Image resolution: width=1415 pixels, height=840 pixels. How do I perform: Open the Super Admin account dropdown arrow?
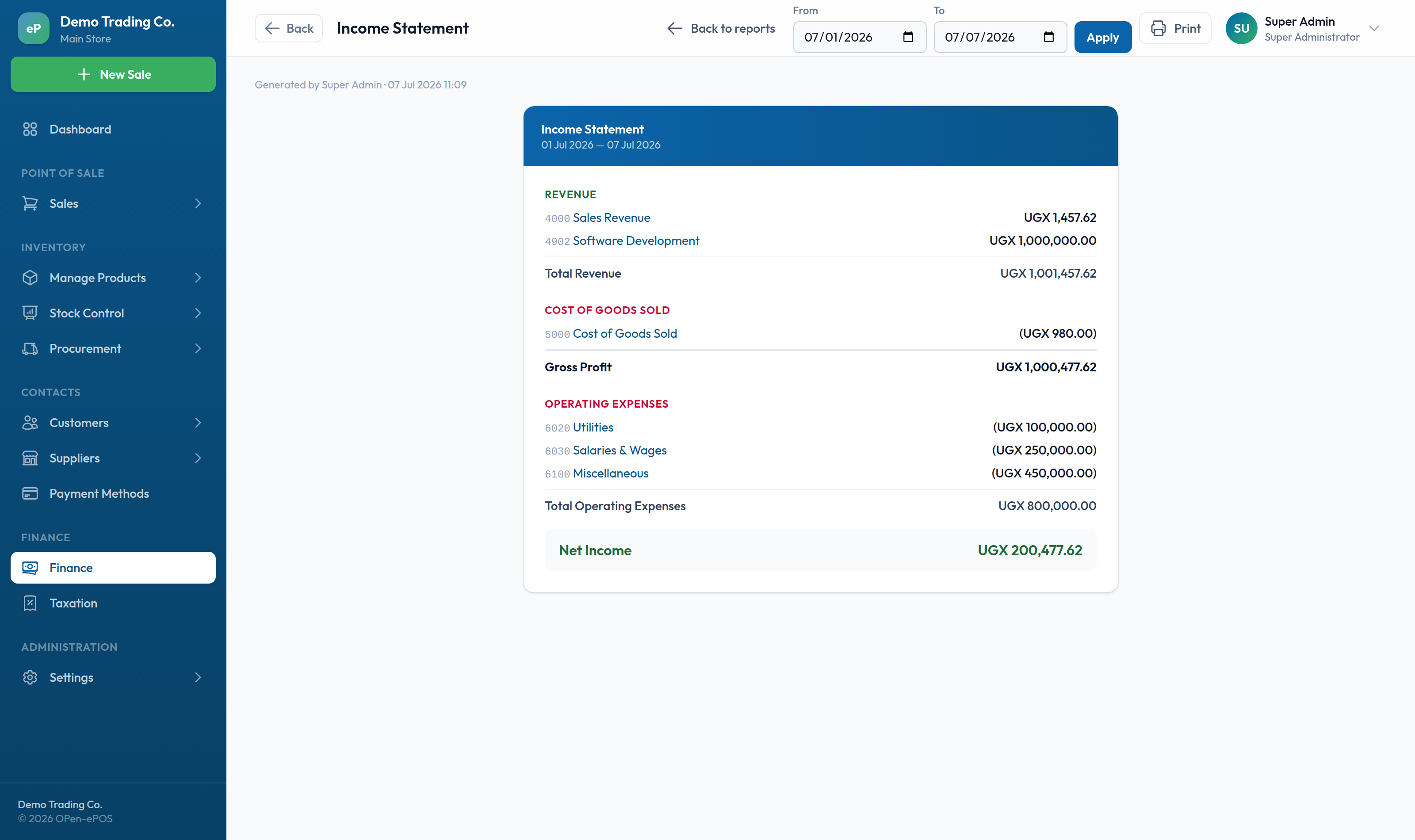(x=1374, y=28)
